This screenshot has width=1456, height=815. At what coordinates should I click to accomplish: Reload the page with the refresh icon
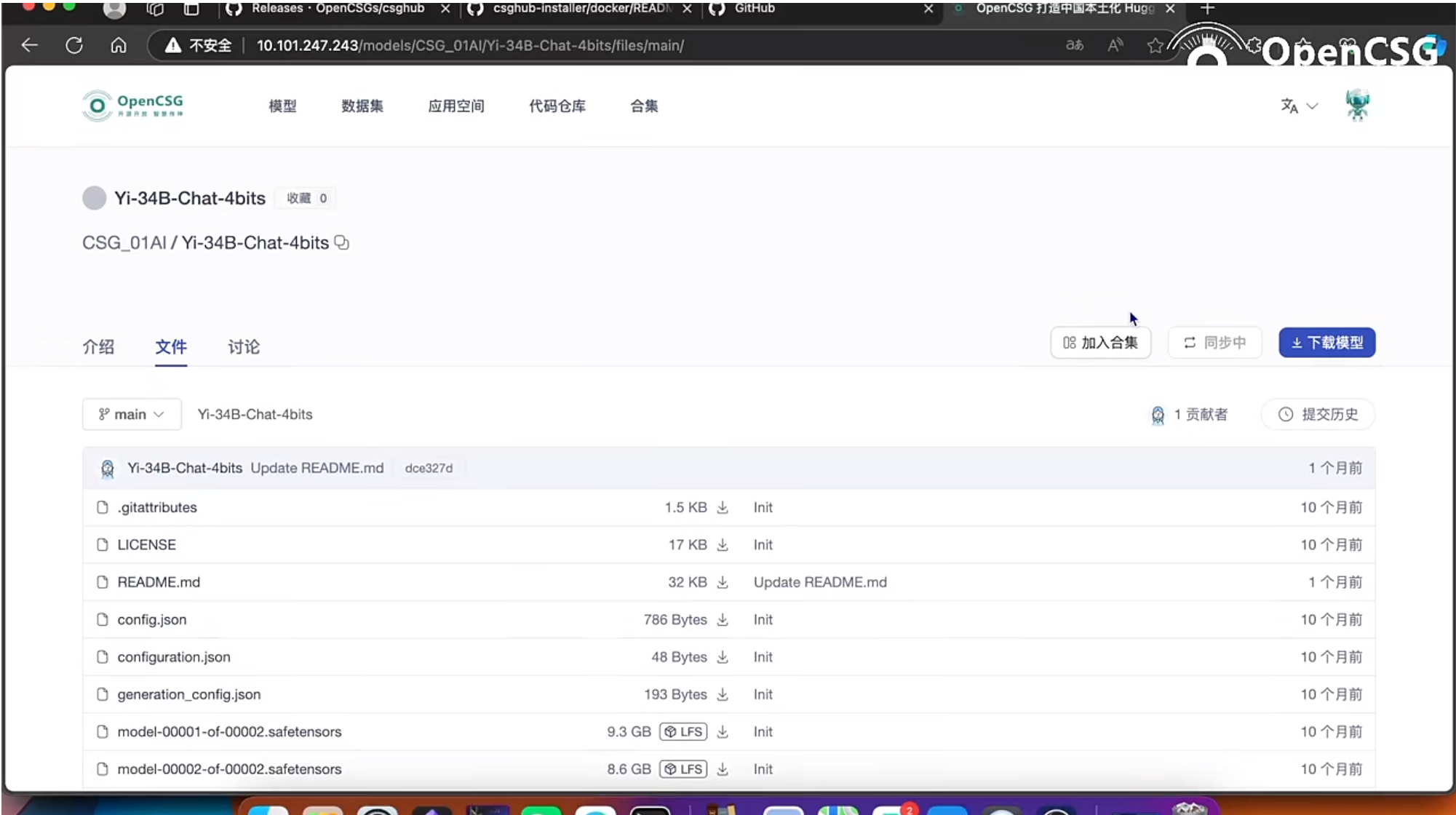(x=74, y=45)
